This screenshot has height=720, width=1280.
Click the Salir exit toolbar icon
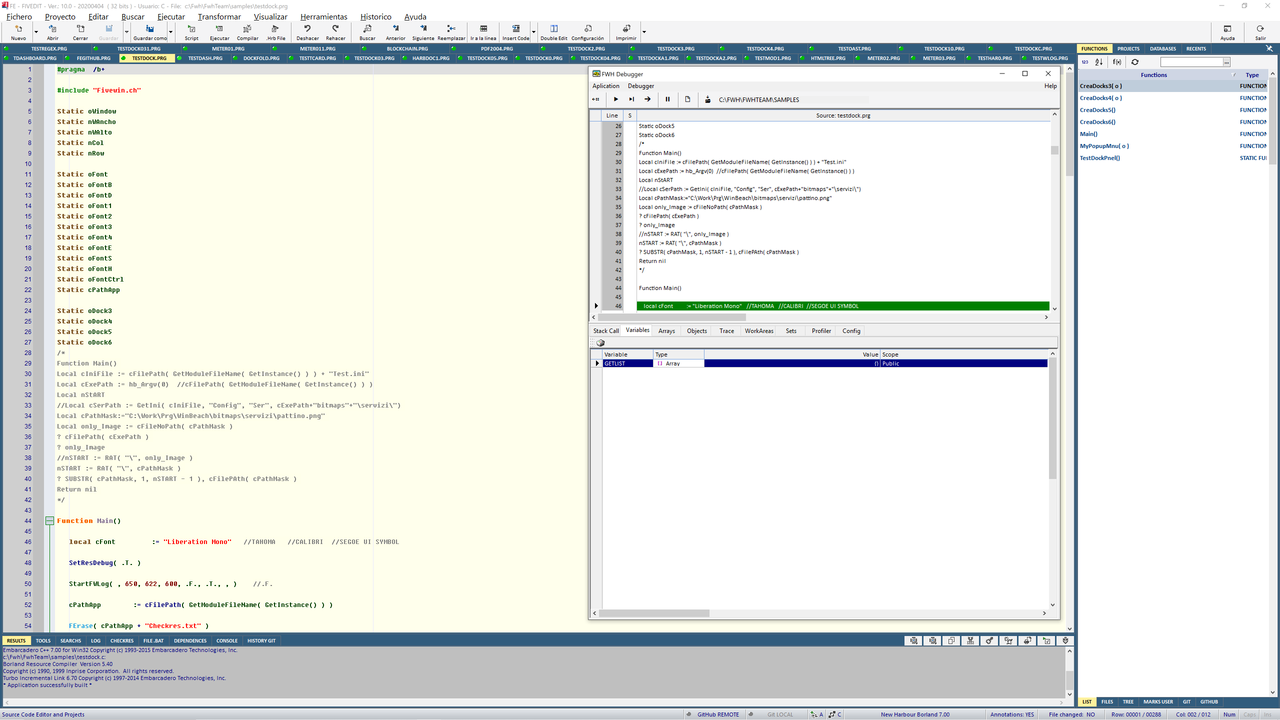(x=1260, y=30)
